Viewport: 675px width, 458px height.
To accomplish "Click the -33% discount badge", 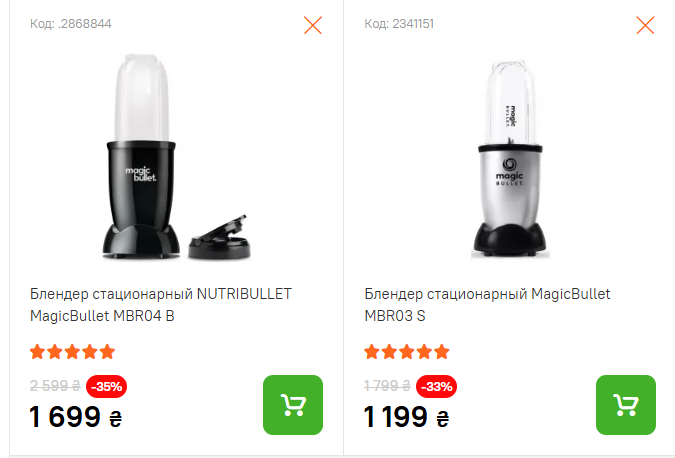I will point(436,387).
